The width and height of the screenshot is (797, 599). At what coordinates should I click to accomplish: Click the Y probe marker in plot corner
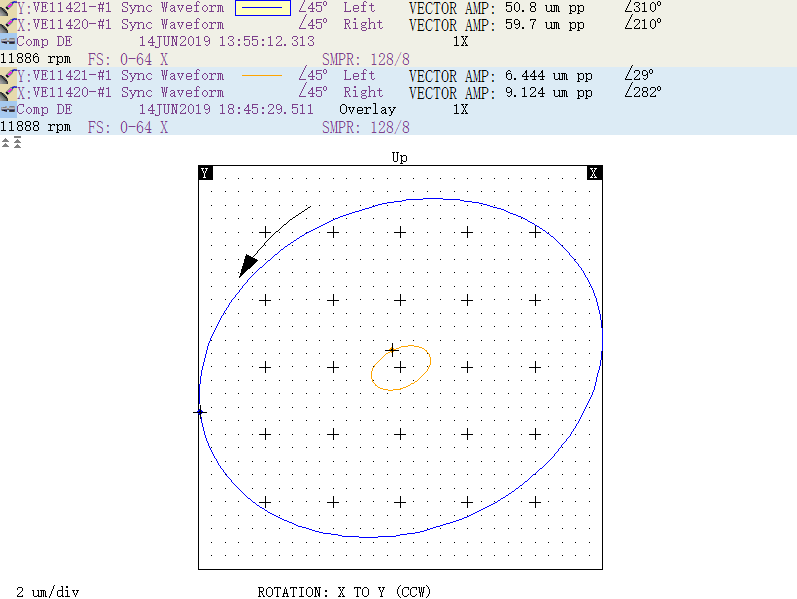pyautogui.click(x=205, y=173)
